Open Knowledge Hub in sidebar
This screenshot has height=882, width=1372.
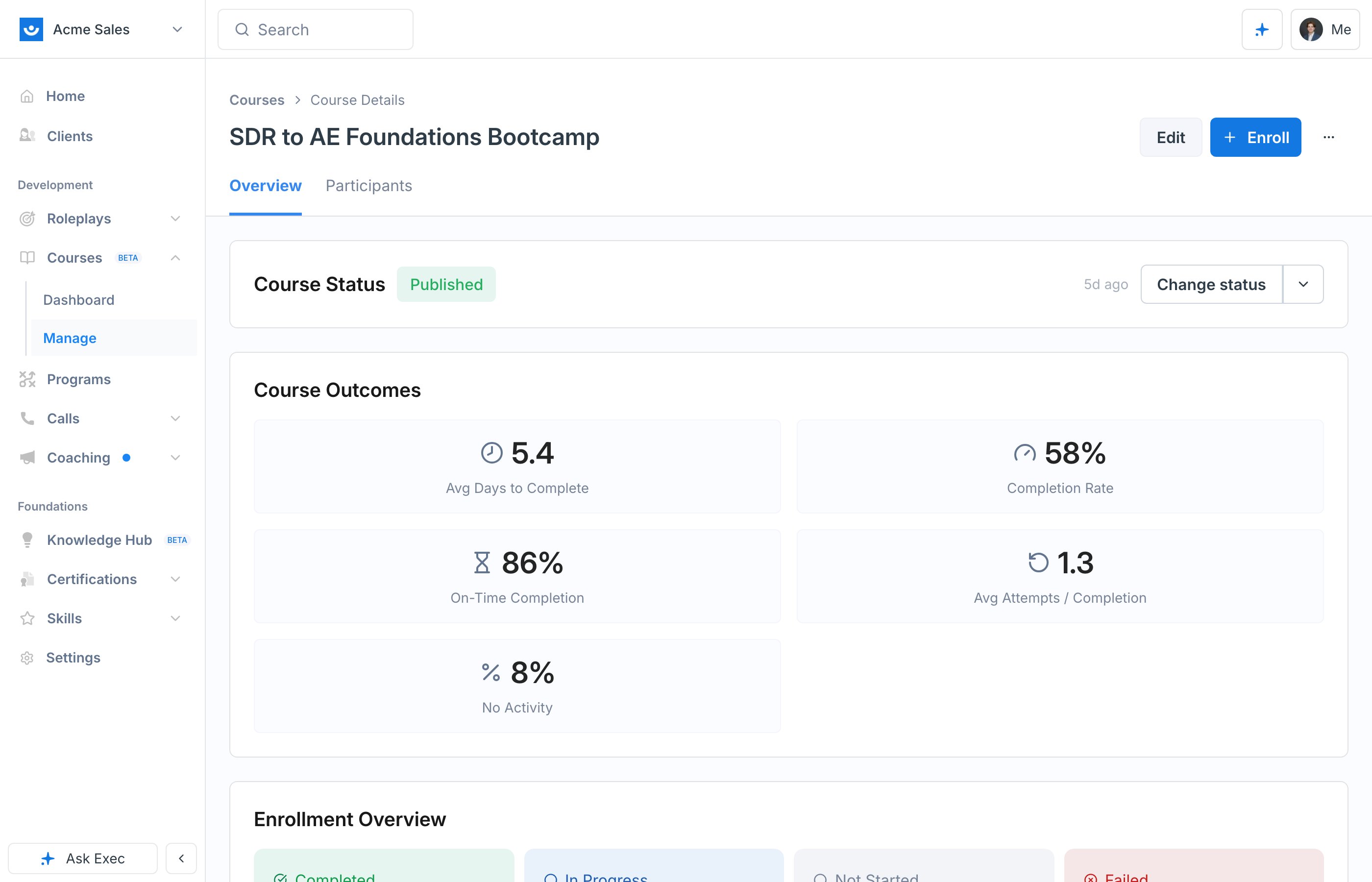click(x=99, y=539)
